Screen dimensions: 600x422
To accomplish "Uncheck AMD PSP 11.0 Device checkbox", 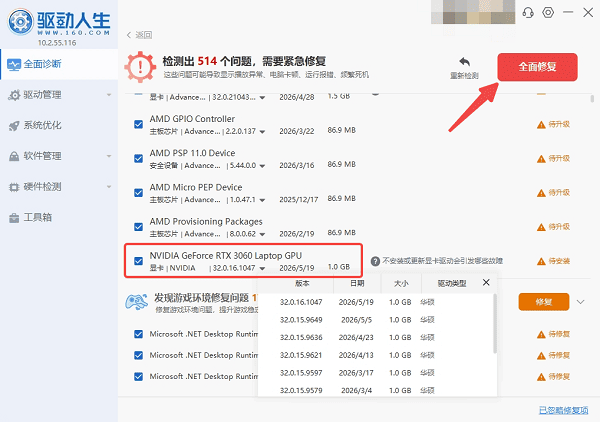I will (139, 158).
